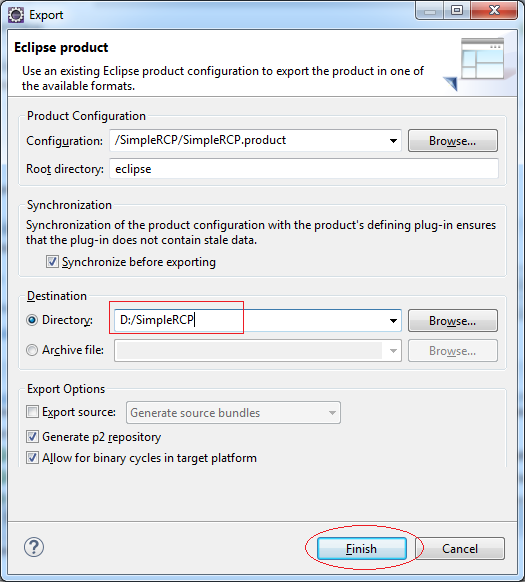Open the Configuration dropdown arrow
Viewport: 525px width, 582px height.
(393, 141)
